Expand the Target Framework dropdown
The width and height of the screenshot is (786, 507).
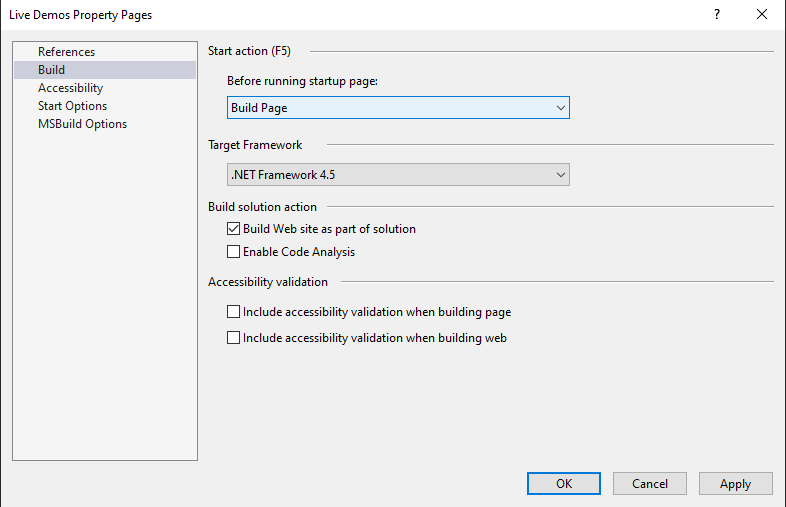(398, 175)
